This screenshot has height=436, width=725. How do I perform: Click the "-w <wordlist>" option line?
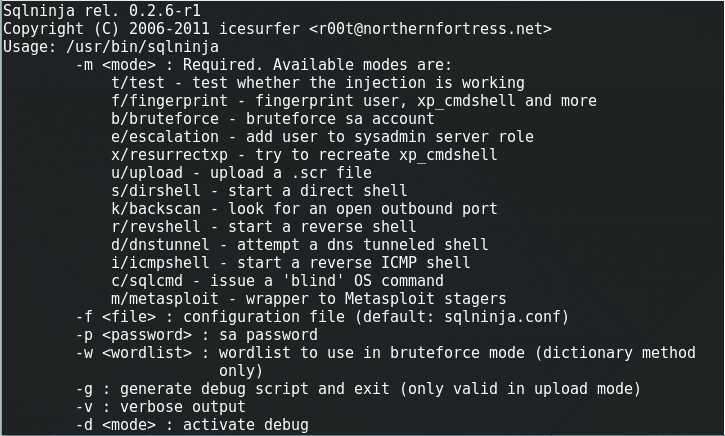pos(385,353)
